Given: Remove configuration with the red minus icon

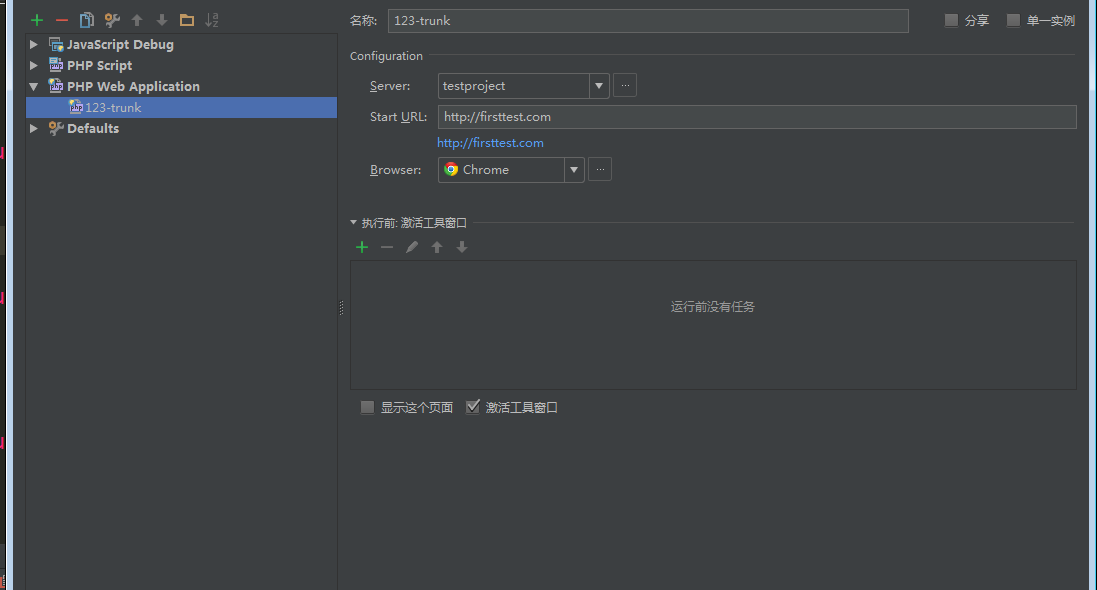Looking at the screenshot, I should point(62,20).
